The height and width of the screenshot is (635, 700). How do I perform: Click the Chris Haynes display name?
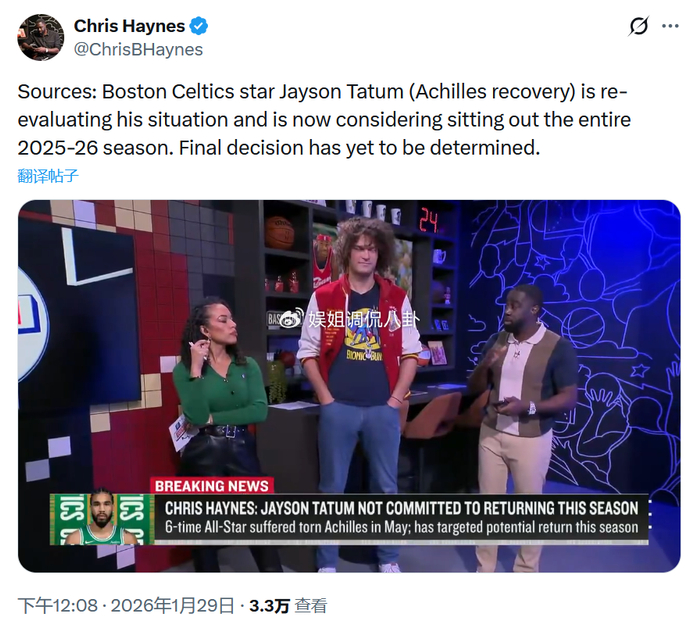point(129,26)
